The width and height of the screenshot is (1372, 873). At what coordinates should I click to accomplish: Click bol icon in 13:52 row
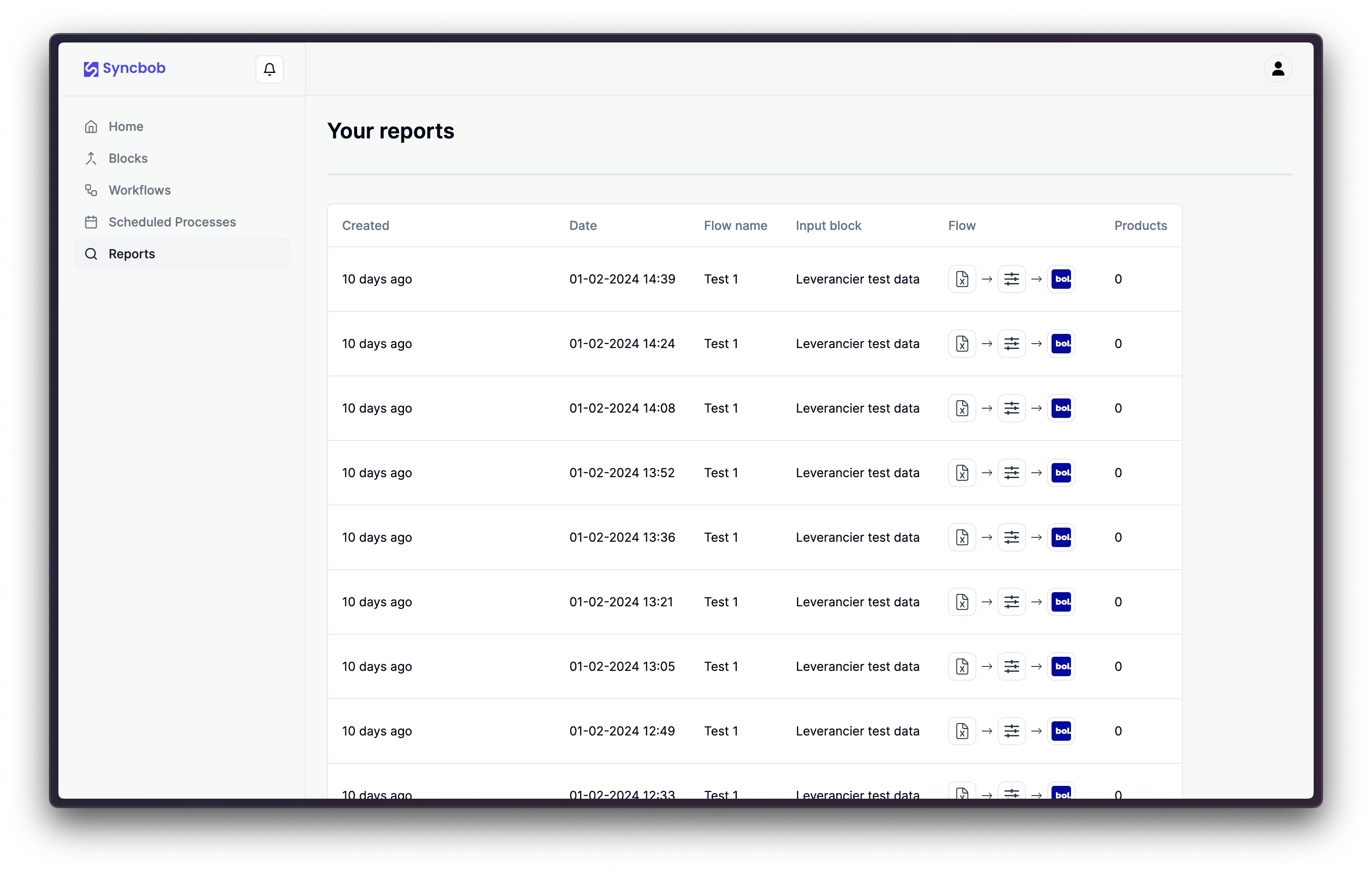tap(1061, 473)
